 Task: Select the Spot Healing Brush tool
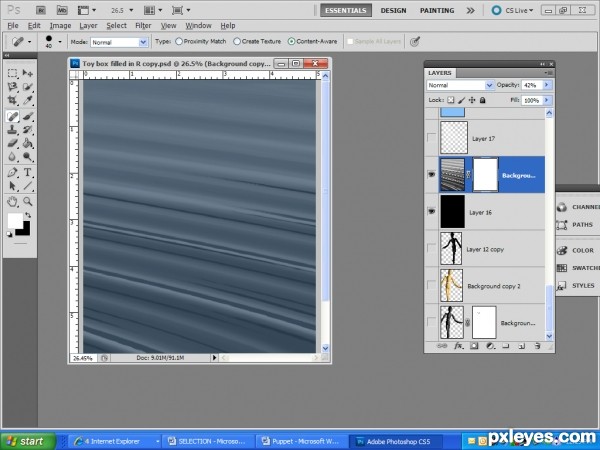[x=13, y=116]
